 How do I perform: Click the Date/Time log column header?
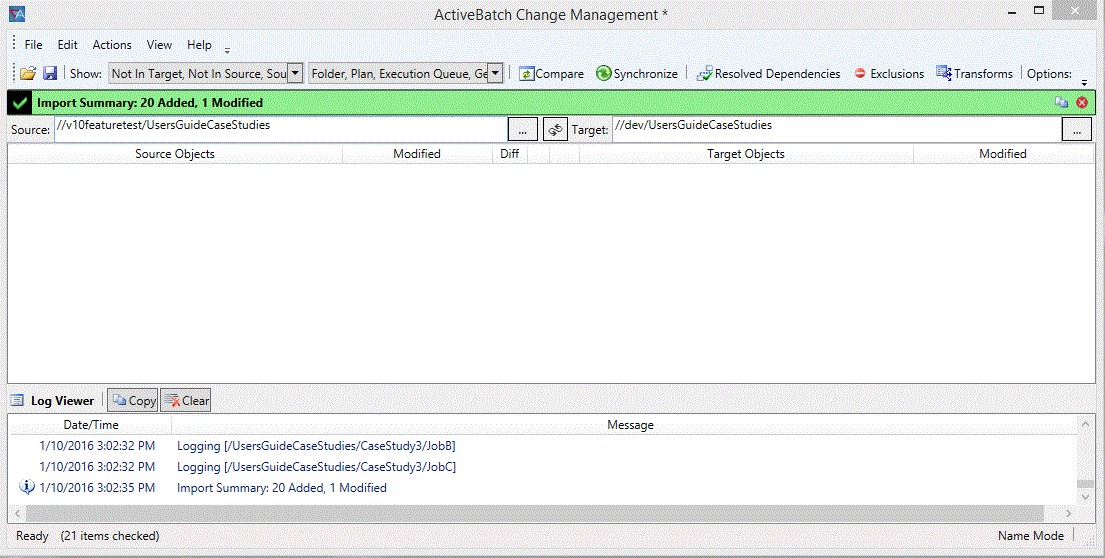pos(91,425)
